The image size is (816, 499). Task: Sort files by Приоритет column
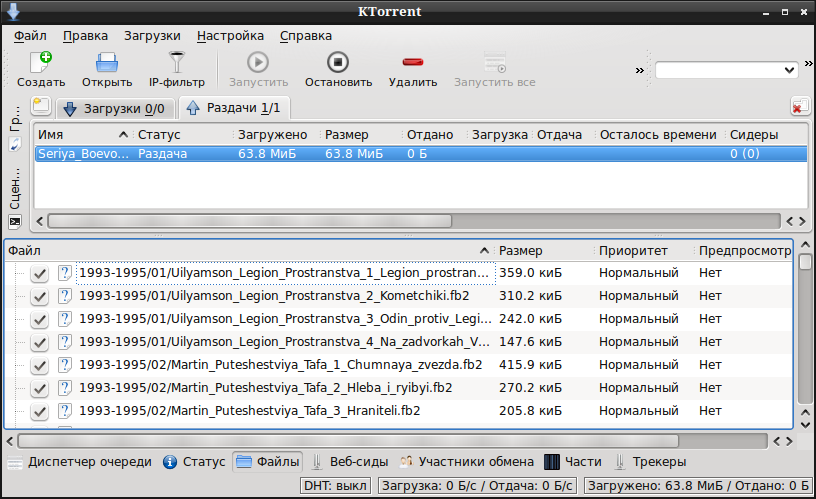644,251
